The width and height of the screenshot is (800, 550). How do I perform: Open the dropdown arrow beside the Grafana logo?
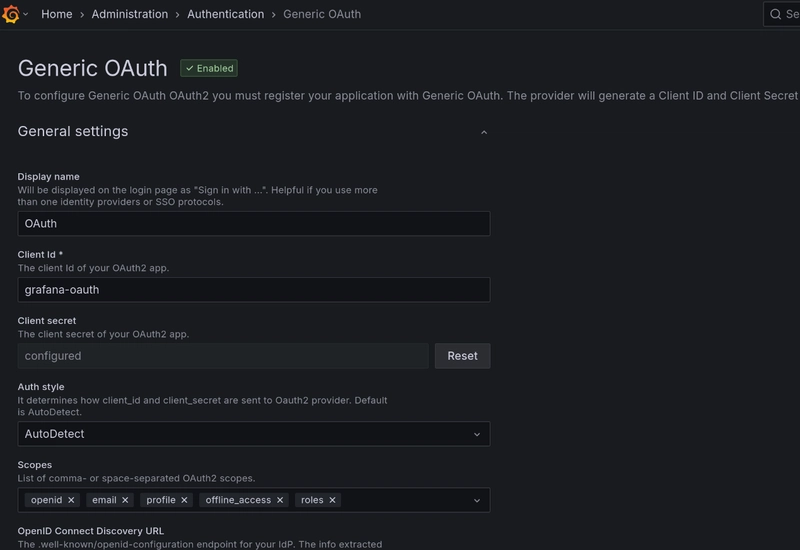point(26,14)
